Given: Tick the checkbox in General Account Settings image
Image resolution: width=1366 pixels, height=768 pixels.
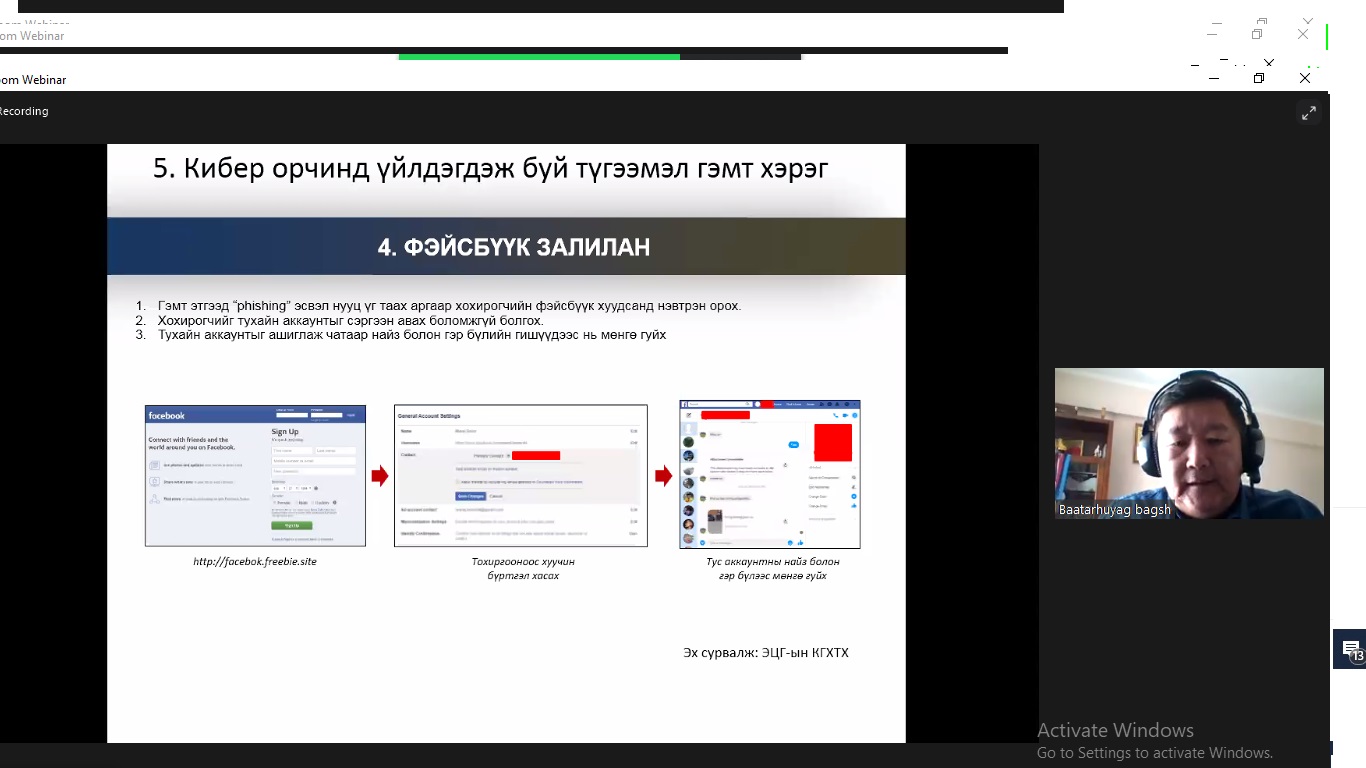Looking at the screenshot, I should pyautogui.click(x=459, y=481).
